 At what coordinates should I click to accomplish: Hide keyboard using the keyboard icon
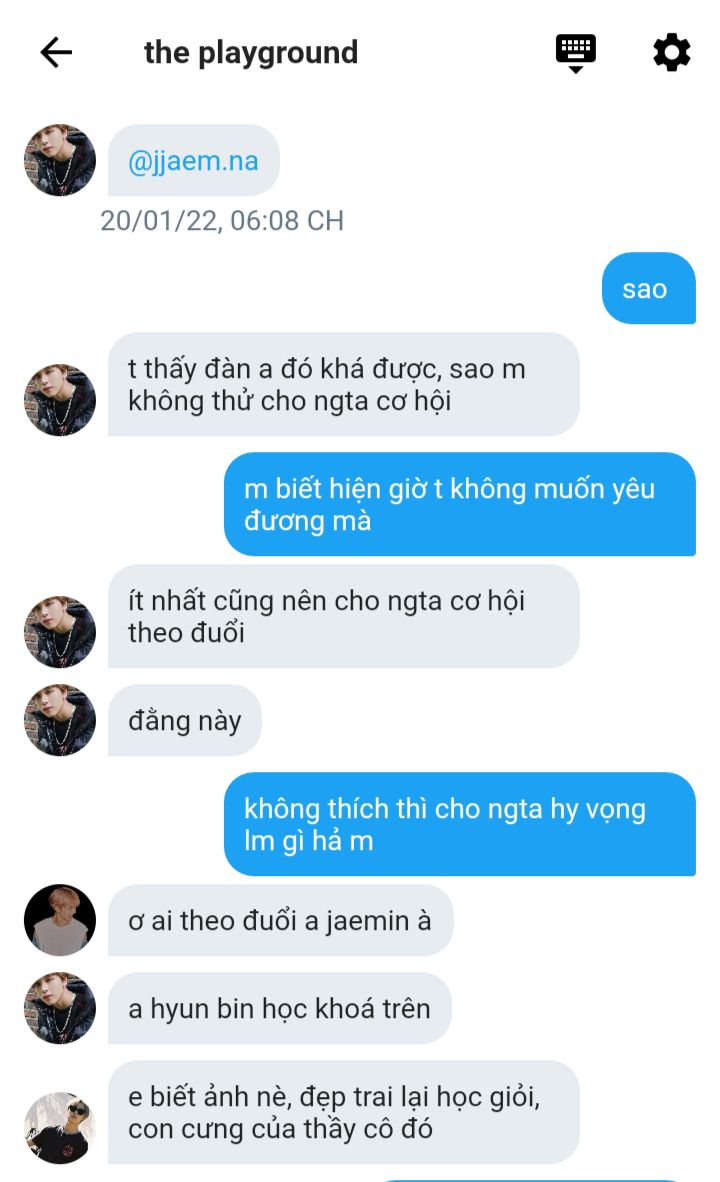click(575, 54)
